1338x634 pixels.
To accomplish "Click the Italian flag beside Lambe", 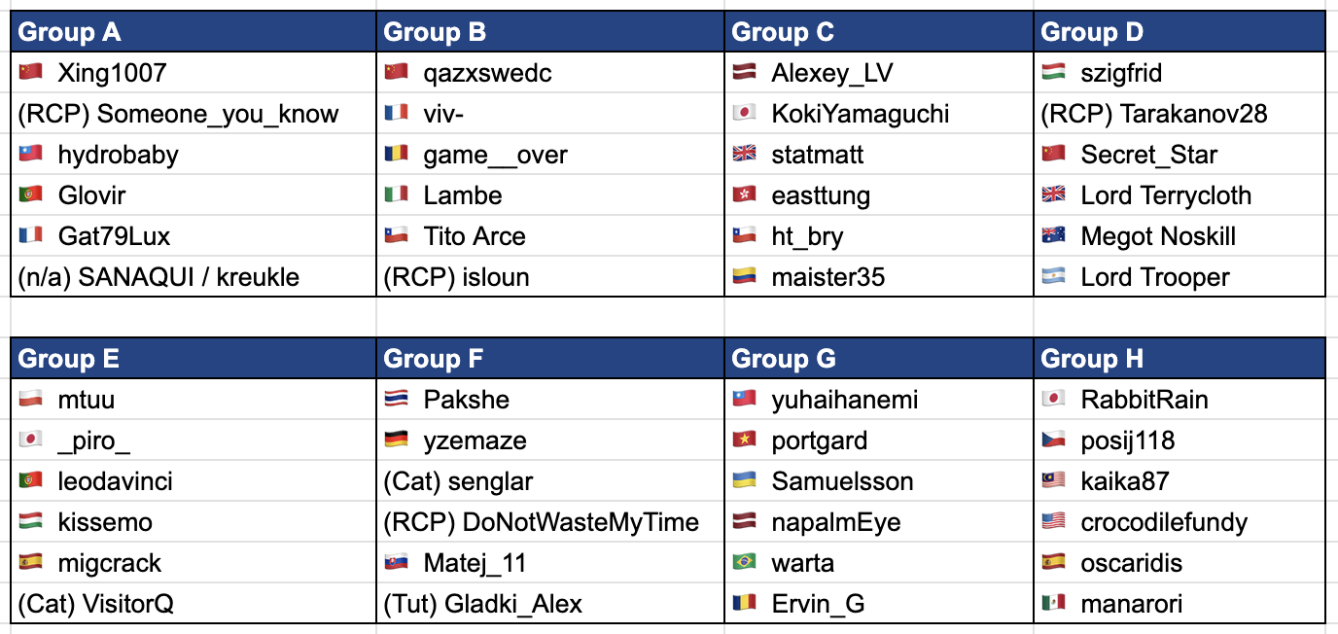I will click(396, 195).
